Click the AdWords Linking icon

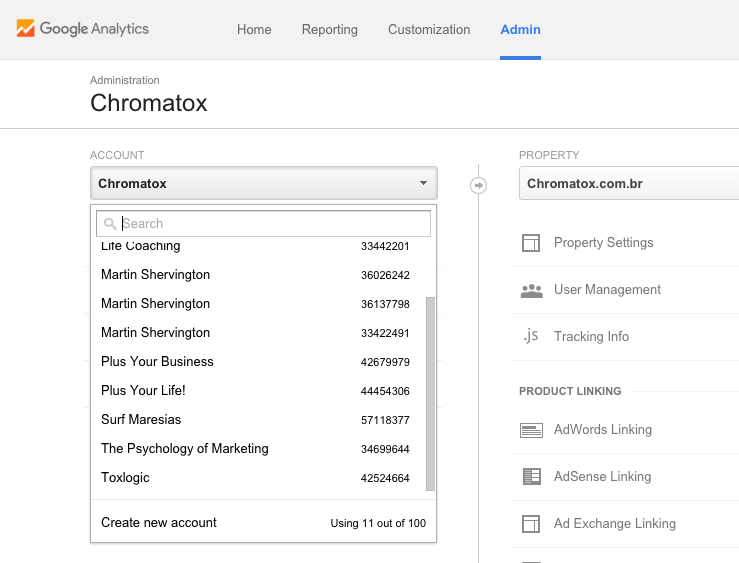[531, 430]
